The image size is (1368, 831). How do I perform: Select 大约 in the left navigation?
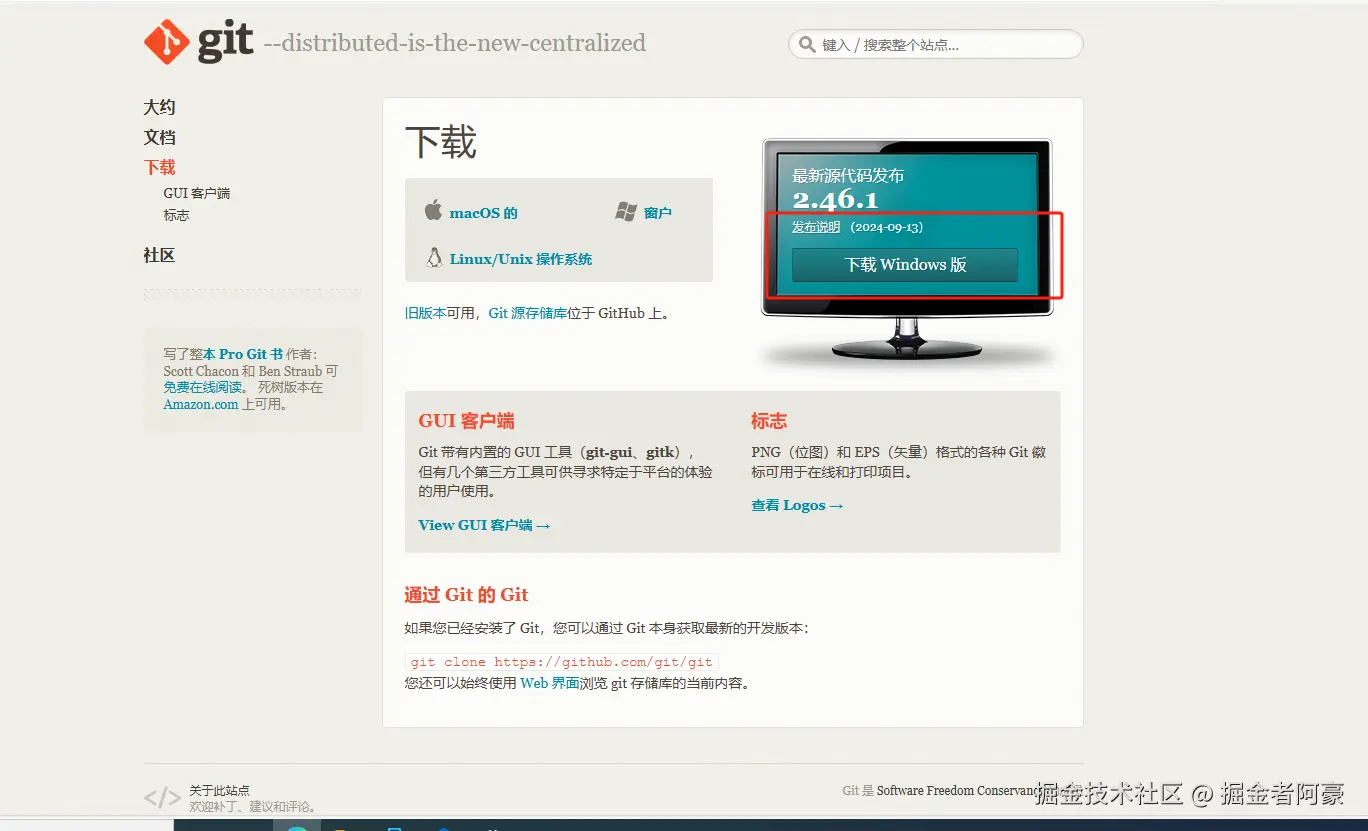[159, 106]
